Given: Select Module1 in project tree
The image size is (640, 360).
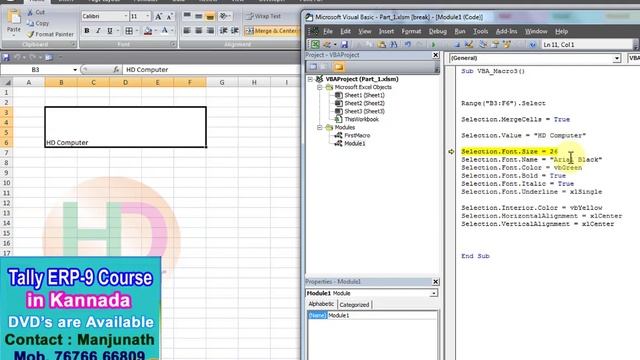Looking at the screenshot, I should (355, 144).
